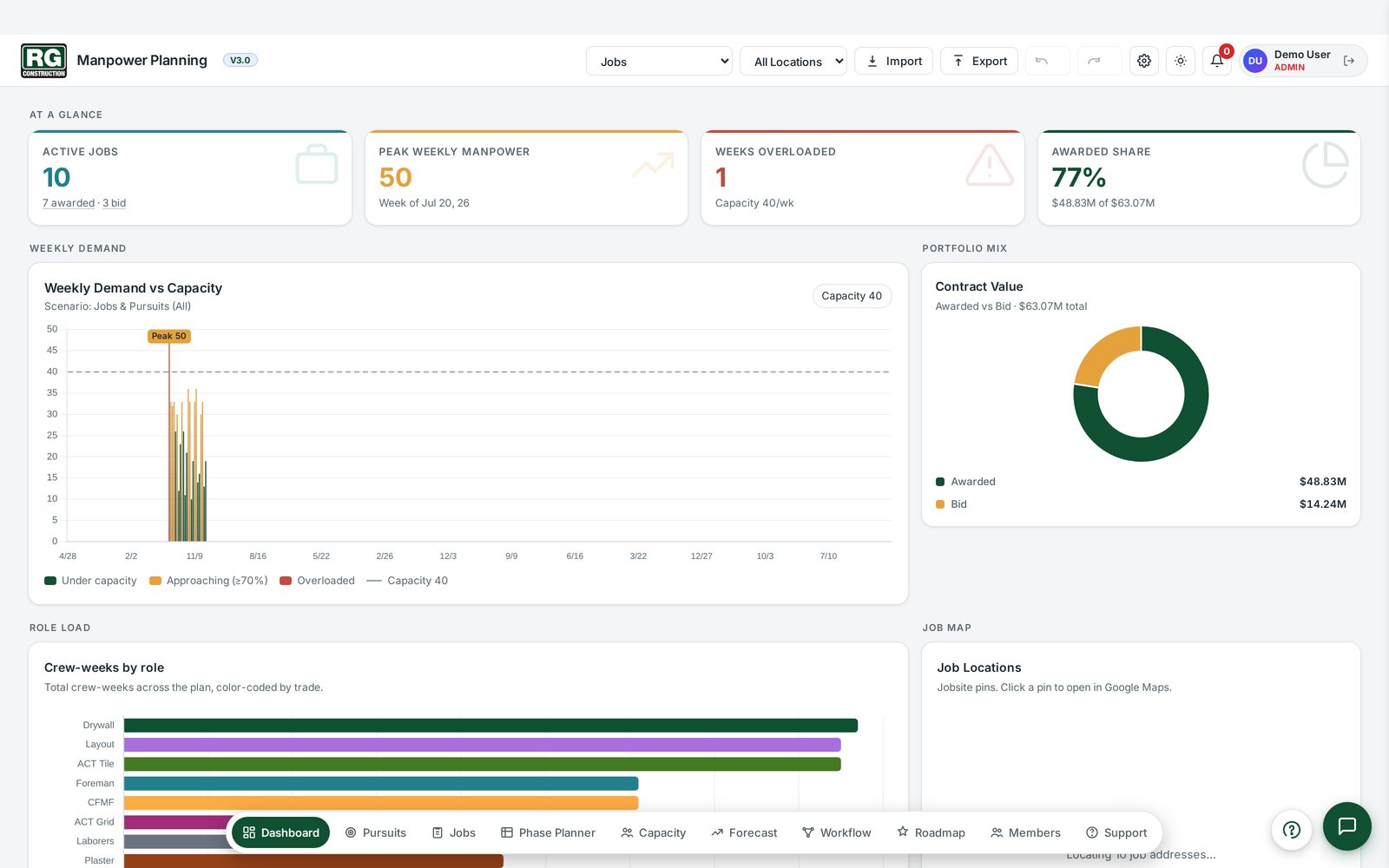Toggle Overloaded legend item
Image resolution: width=1389 pixels, height=868 pixels.
tap(317, 581)
